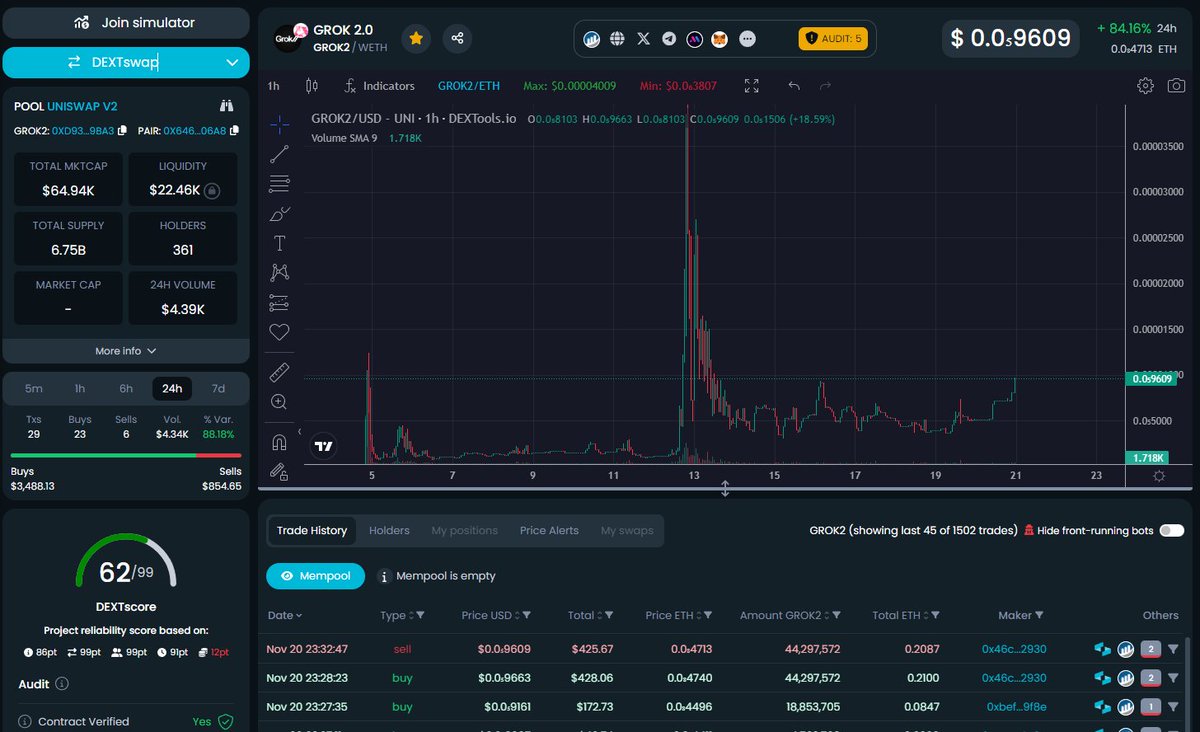Viewport: 1200px width, 732px height.
Task: Take a chart snapshot with camera icon
Action: pyautogui.click(x=1177, y=86)
